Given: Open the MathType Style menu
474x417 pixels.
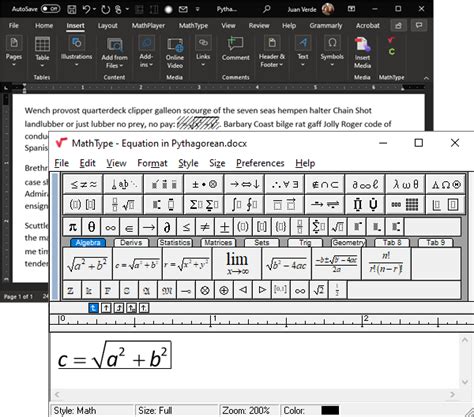Looking at the screenshot, I should point(188,163).
